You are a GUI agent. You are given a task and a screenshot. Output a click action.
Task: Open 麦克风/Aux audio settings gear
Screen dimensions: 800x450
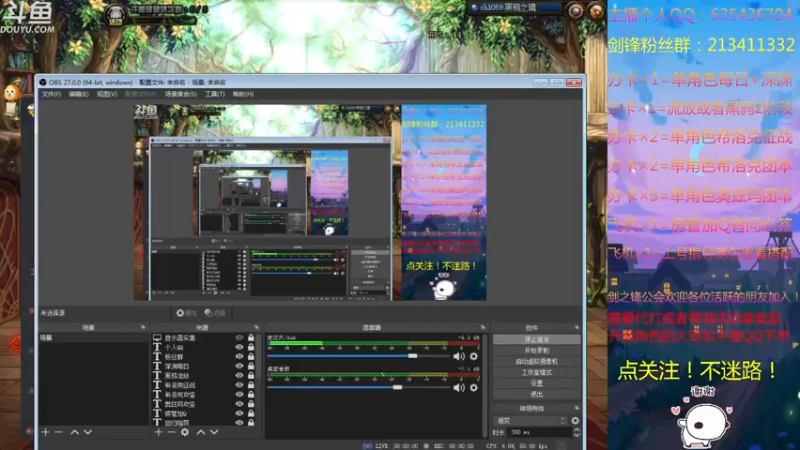click(x=473, y=356)
